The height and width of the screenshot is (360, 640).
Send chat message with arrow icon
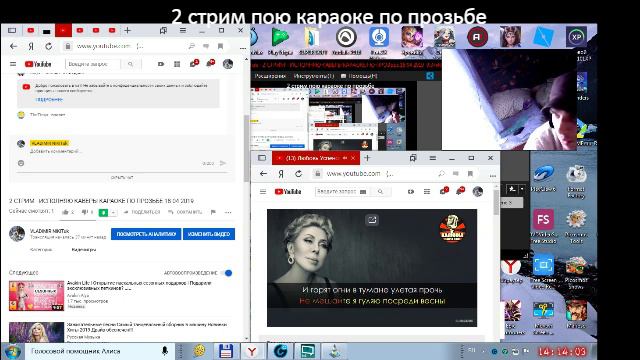pyautogui.click(x=223, y=163)
